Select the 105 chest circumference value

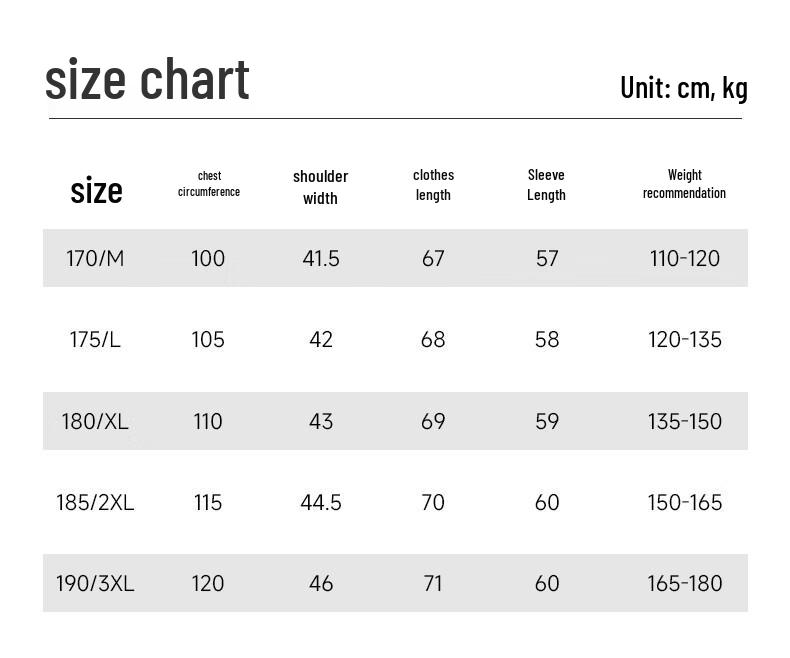coord(208,339)
